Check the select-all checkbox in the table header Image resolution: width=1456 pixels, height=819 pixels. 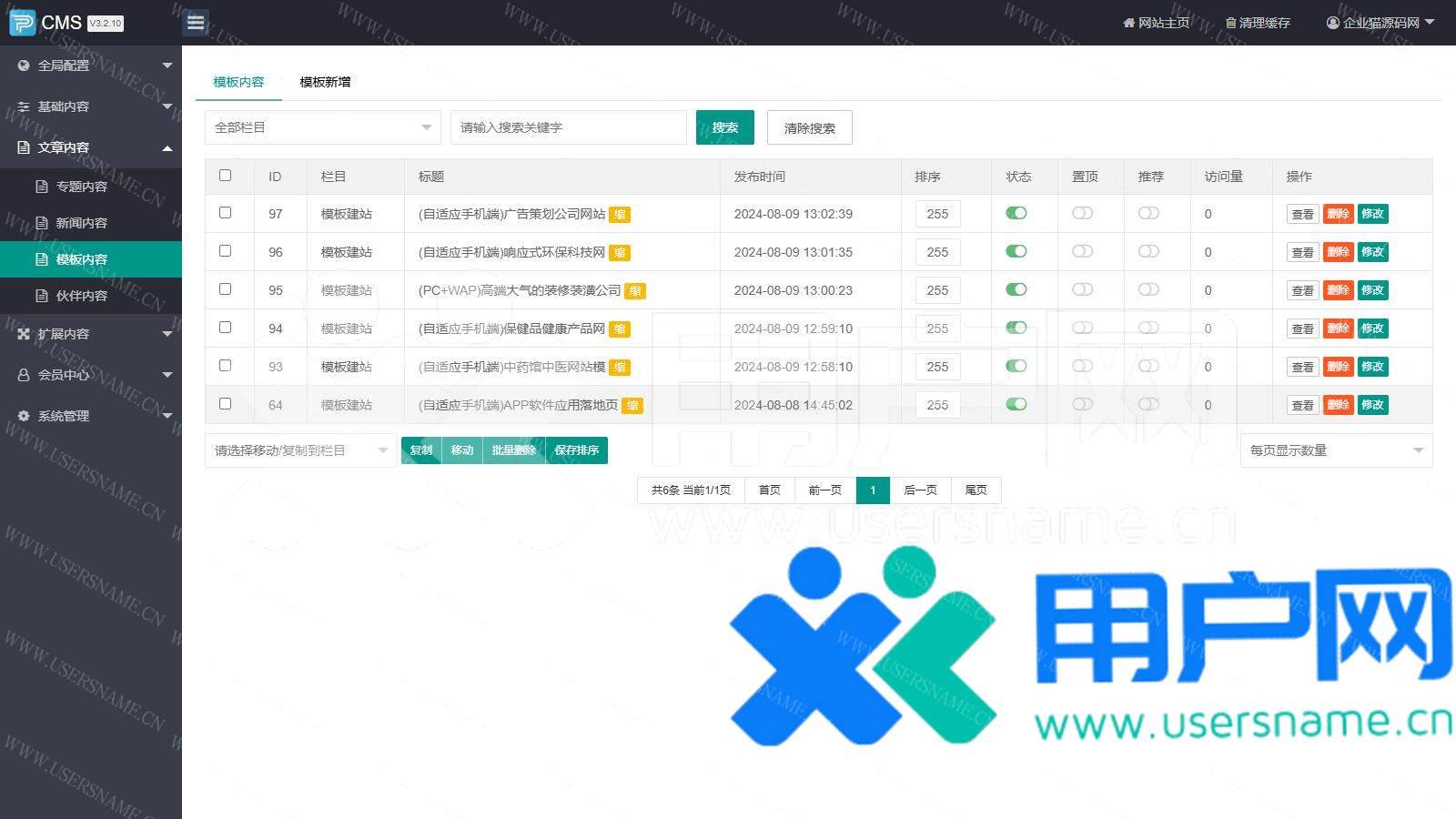225,176
